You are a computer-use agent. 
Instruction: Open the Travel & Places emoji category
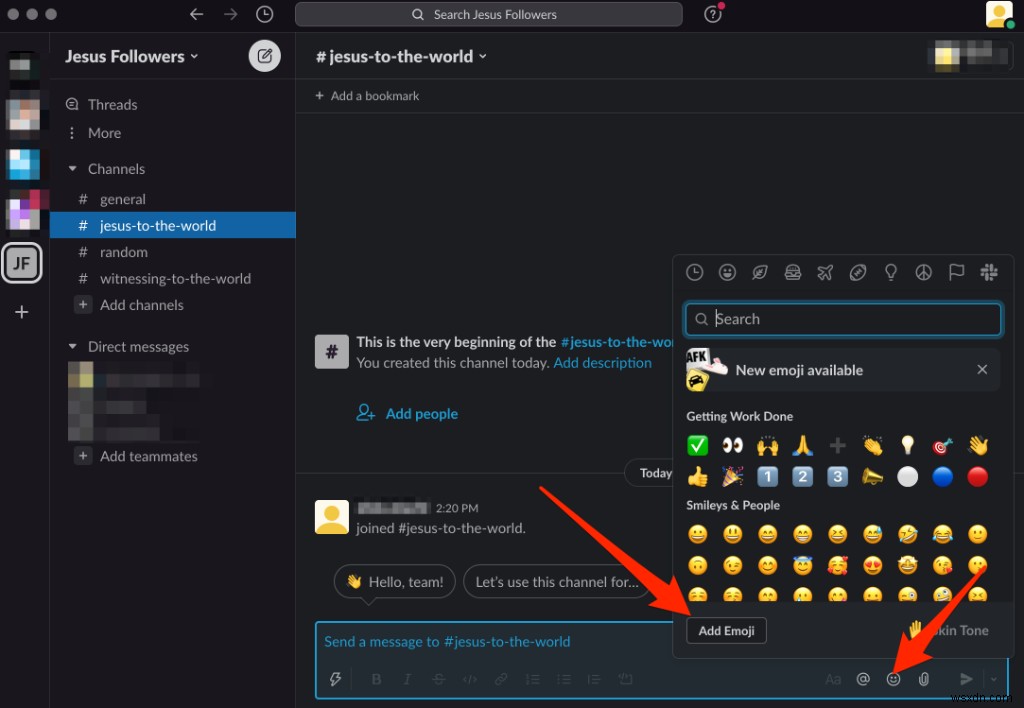(x=825, y=272)
